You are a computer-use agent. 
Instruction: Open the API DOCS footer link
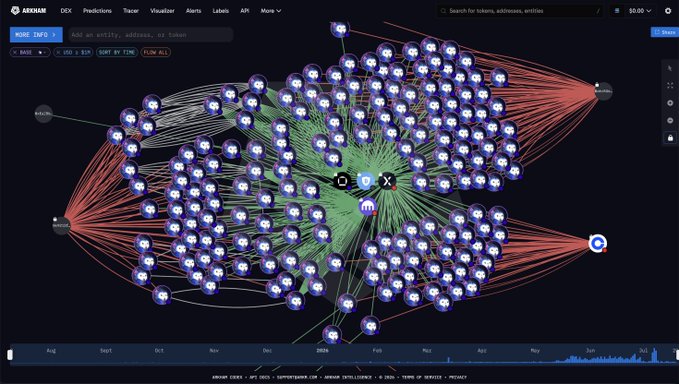click(x=259, y=377)
